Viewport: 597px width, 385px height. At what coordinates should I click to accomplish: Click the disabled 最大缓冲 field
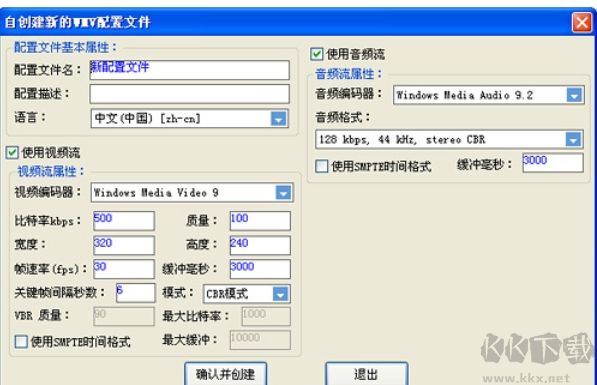point(260,340)
